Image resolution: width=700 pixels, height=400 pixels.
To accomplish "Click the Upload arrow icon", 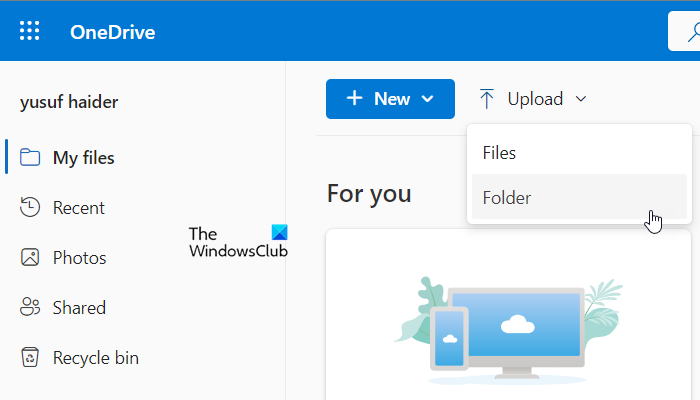I will pyautogui.click(x=487, y=99).
